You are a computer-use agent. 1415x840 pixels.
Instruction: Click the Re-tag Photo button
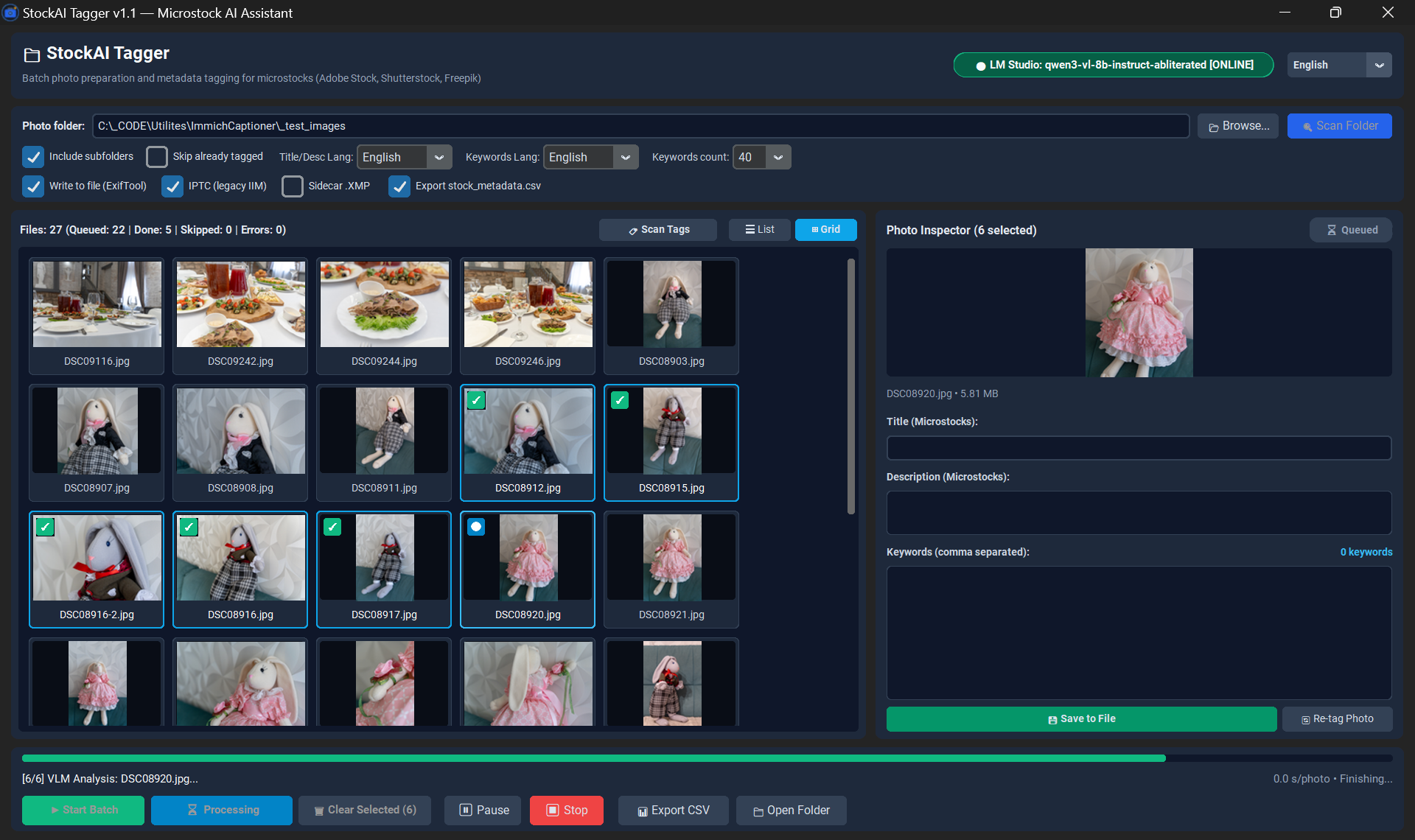point(1338,719)
